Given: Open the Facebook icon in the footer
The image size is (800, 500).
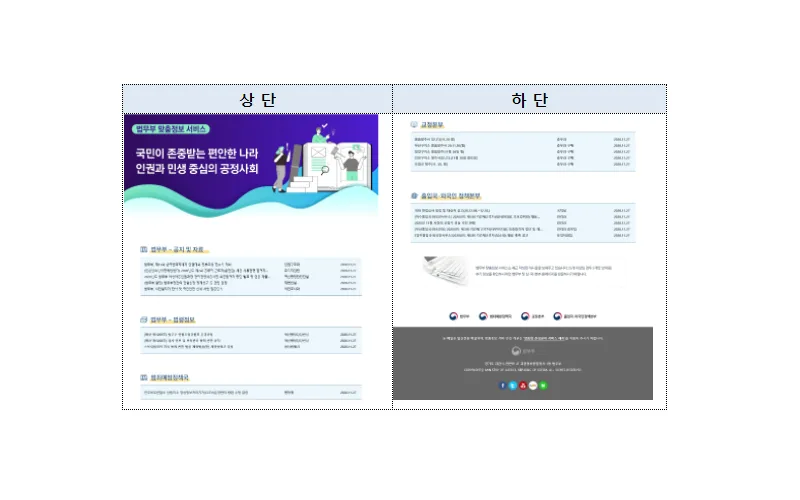Looking at the screenshot, I should tap(502, 386).
